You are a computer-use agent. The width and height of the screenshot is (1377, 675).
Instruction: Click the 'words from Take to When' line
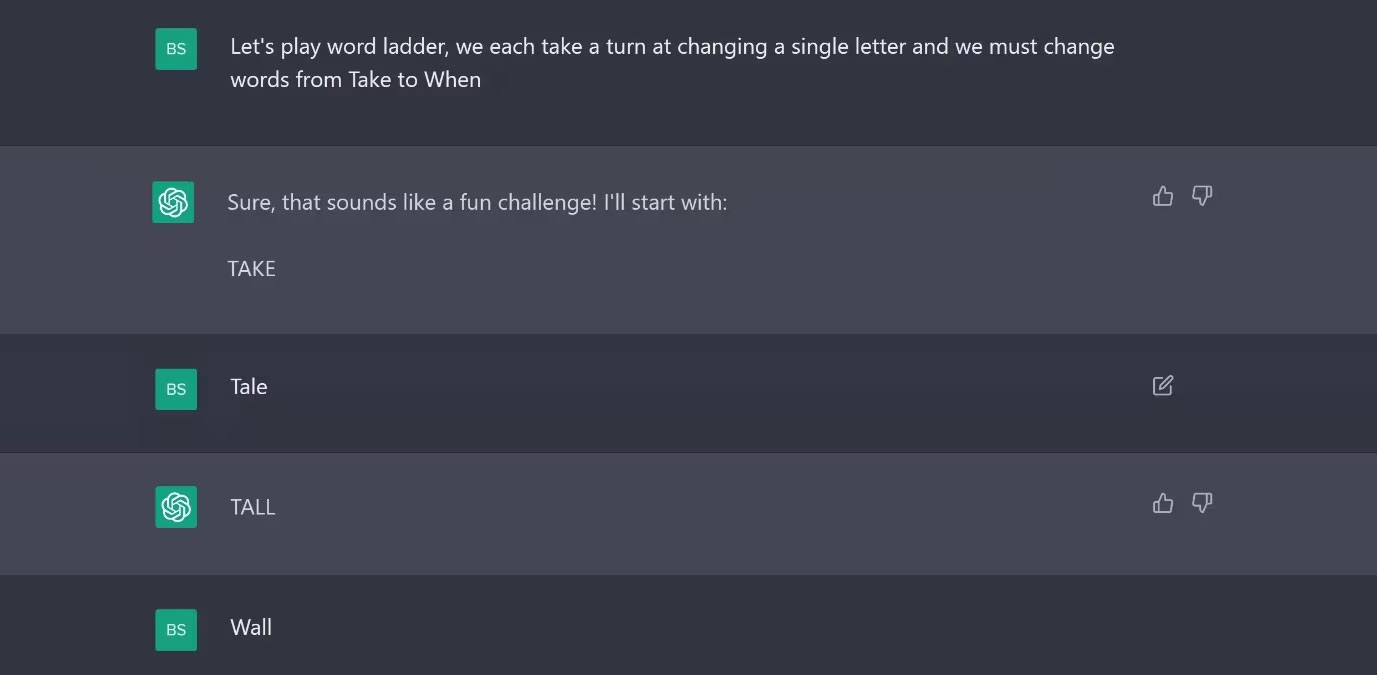(x=356, y=80)
